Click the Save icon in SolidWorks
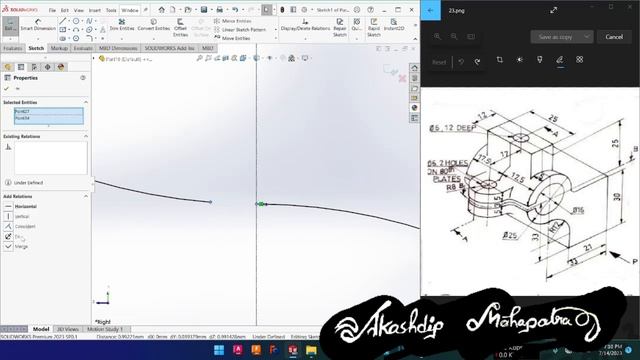This screenshot has width=640, height=360. [x=204, y=10]
